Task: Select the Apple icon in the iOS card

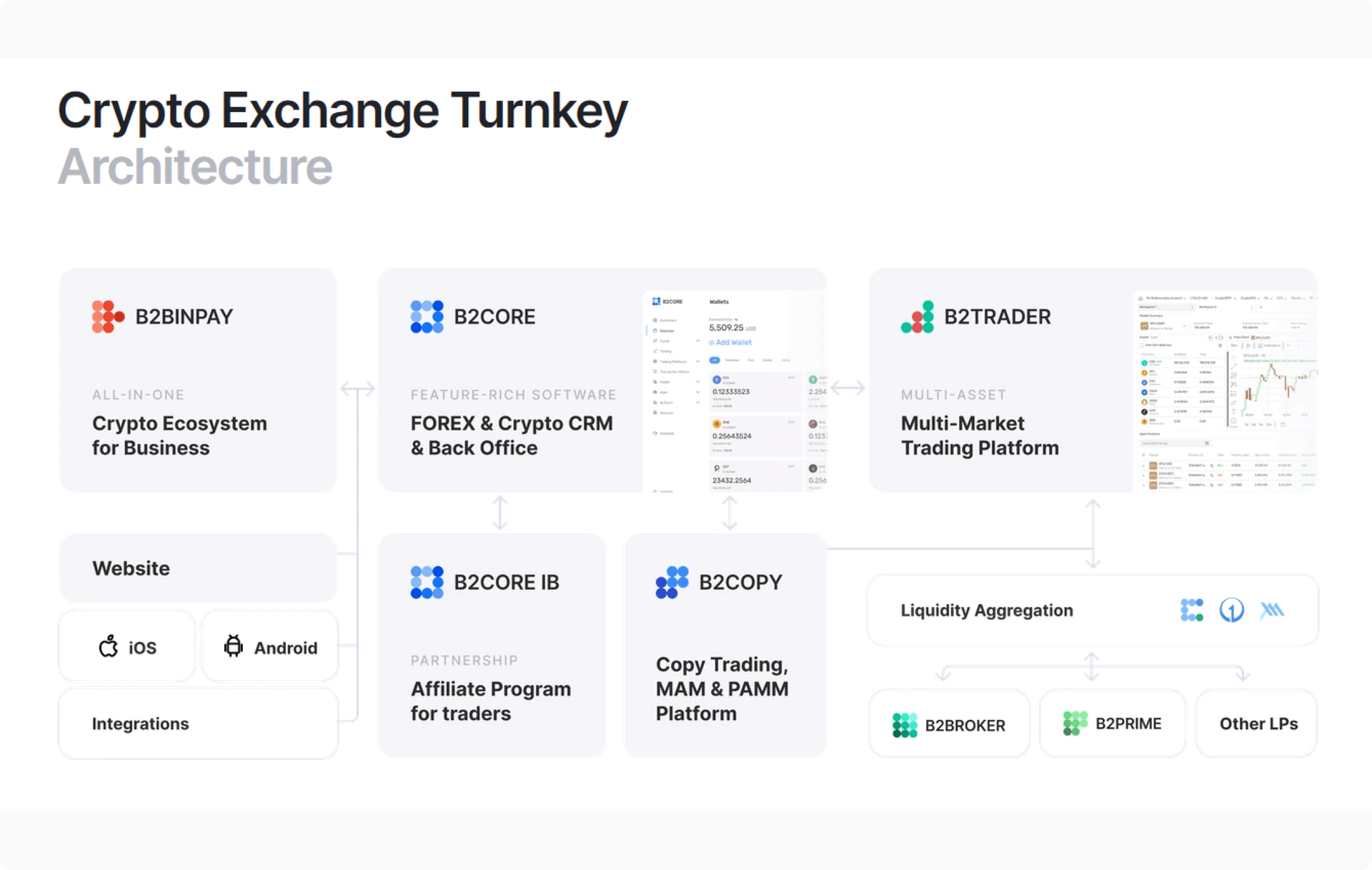Action: click(x=108, y=646)
